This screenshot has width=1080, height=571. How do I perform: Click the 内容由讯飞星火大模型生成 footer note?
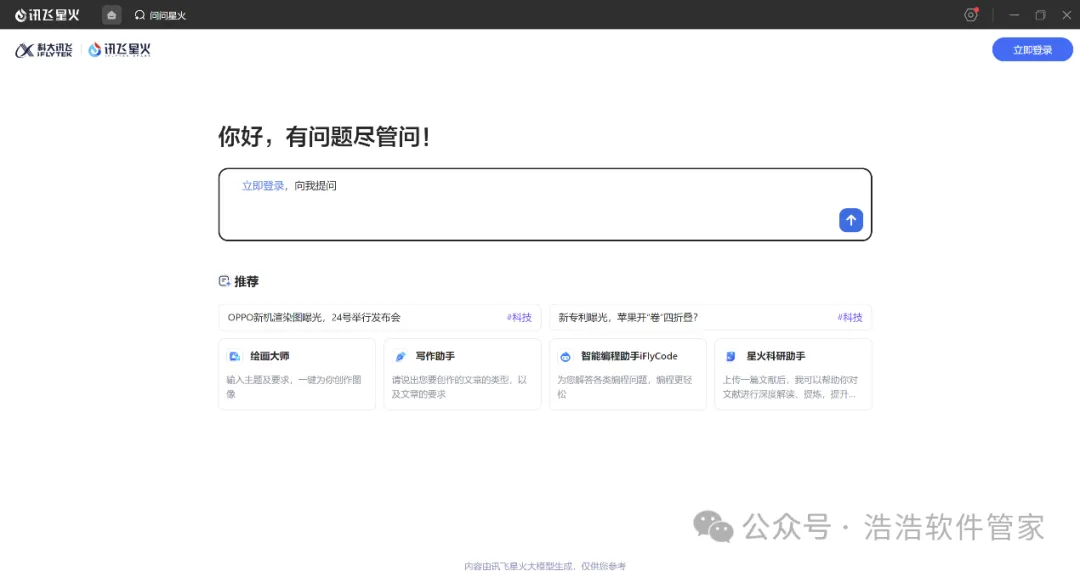[x=545, y=566]
